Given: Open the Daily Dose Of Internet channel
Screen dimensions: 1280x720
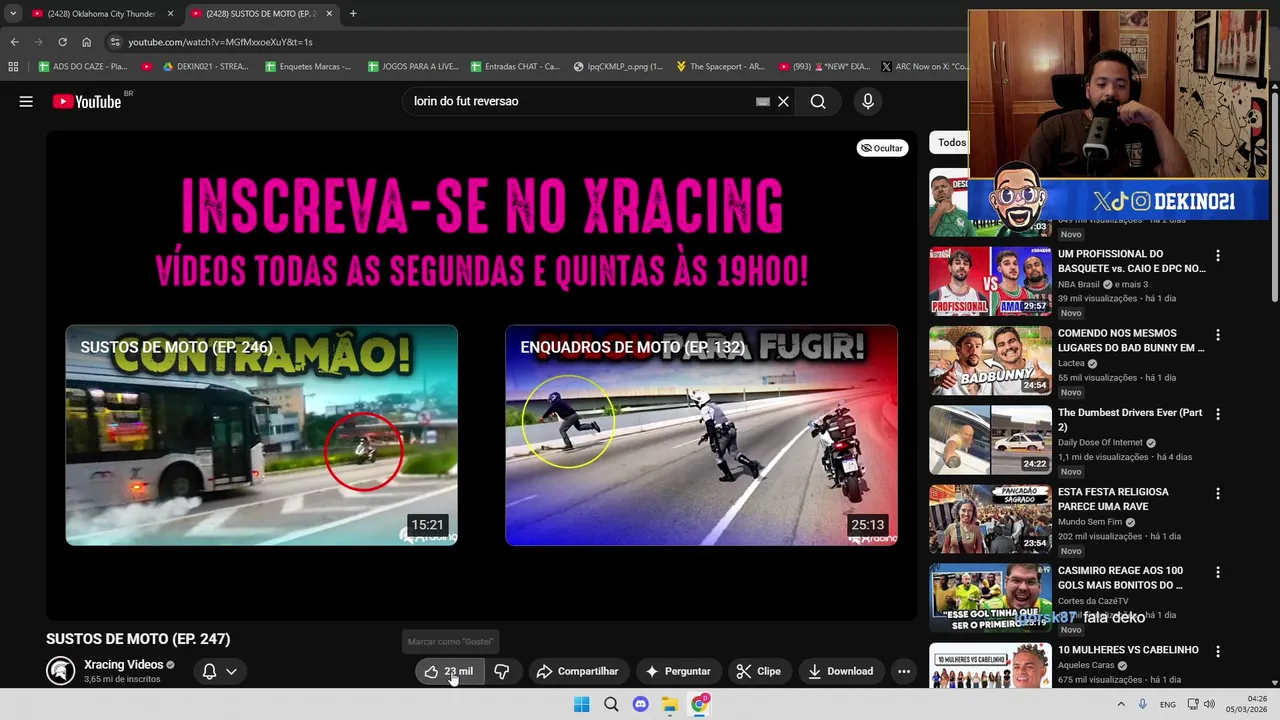Looking at the screenshot, I should pos(1100,442).
